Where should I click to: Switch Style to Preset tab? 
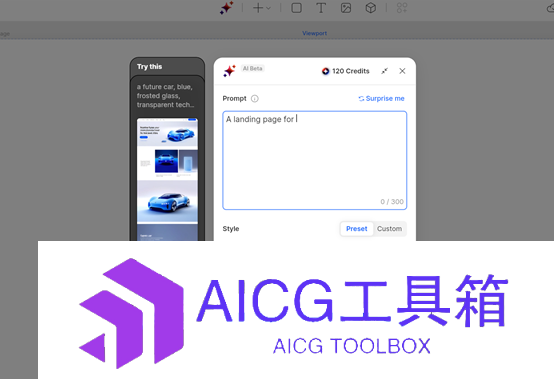tap(356, 229)
